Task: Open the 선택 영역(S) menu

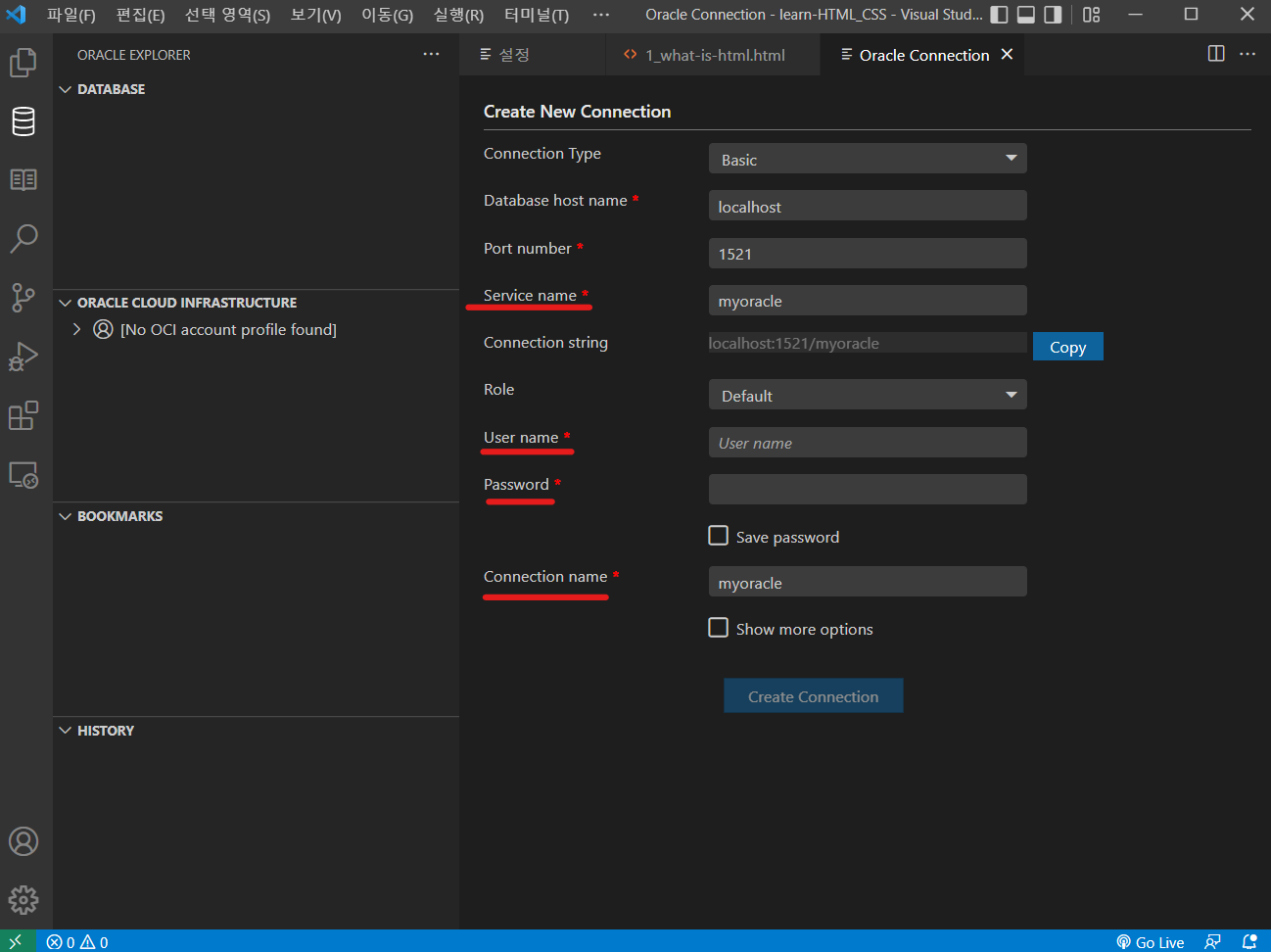Action: [227, 15]
